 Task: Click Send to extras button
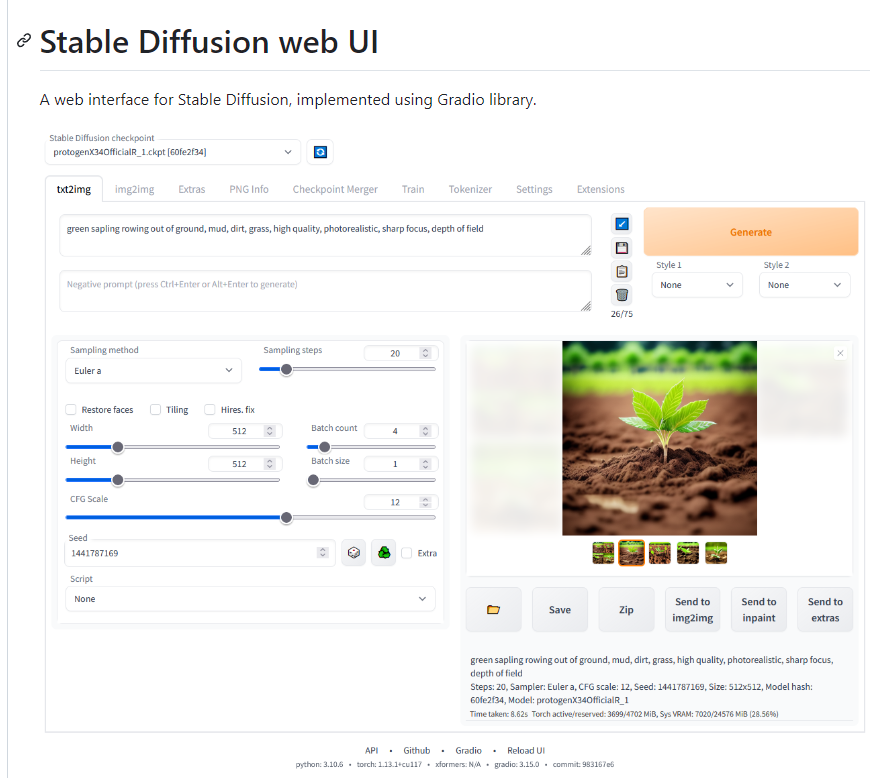825,610
